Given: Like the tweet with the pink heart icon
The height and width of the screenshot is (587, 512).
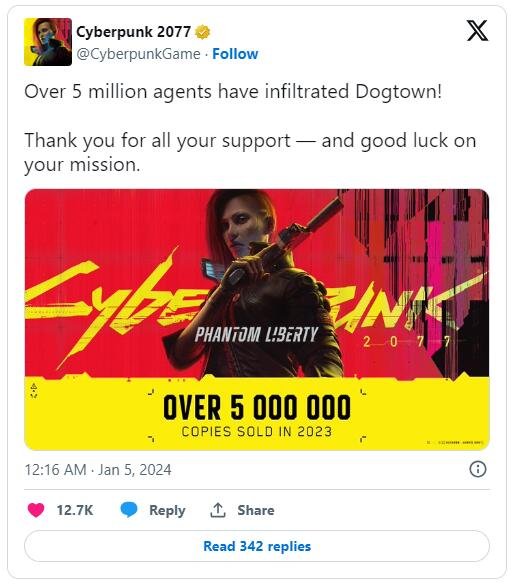Looking at the screenshot, I should tap(36, 510).
